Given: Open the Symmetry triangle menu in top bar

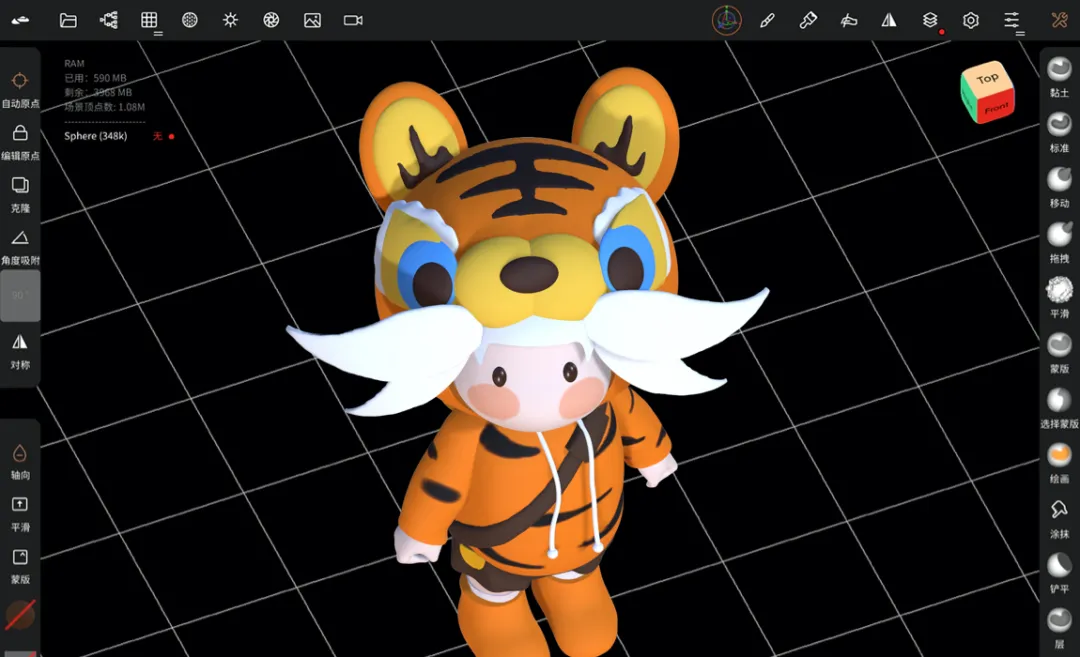Looking at the screenshot, I should (889, 21).
